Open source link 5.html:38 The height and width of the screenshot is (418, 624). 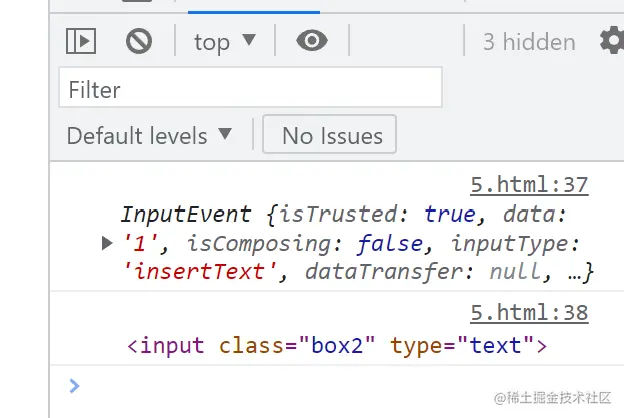[x=529, y=313]
